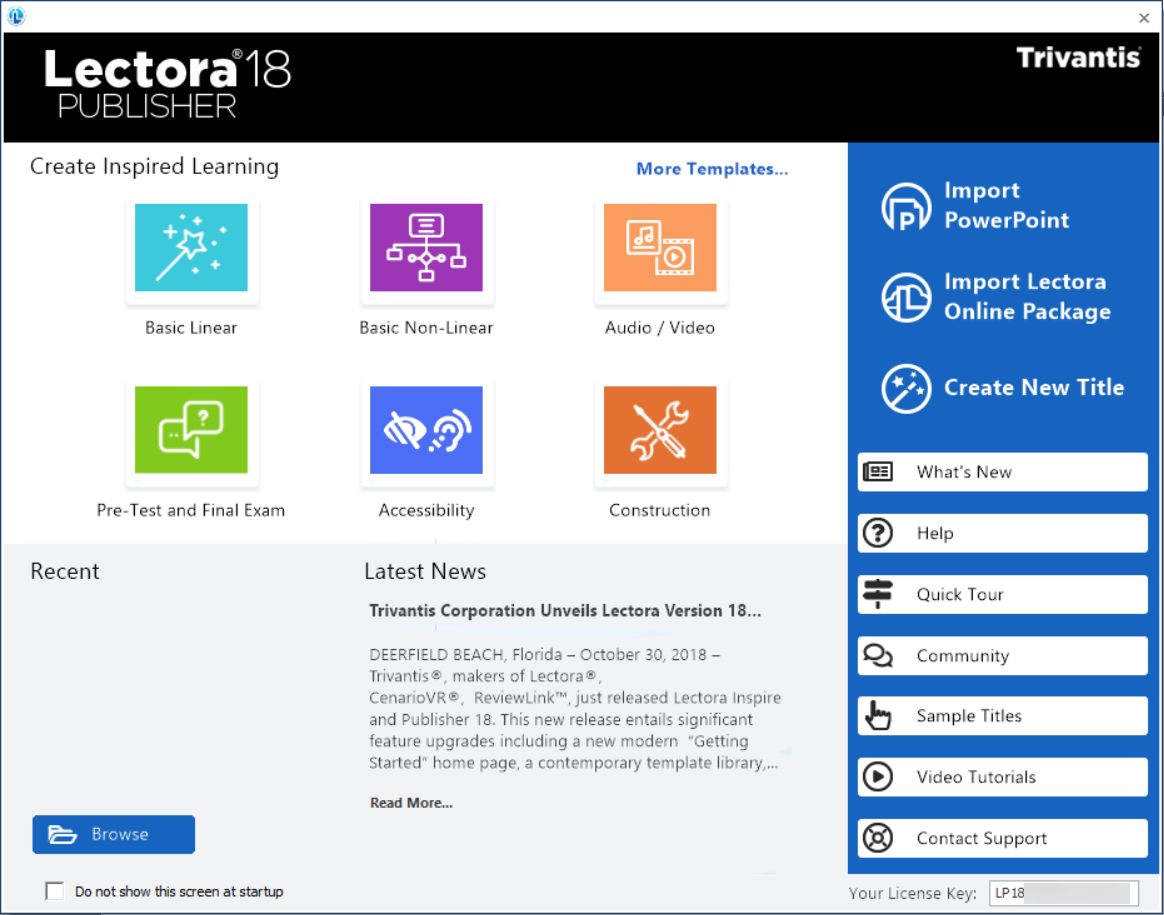Click the Community chat bubbles icon
Viewport: 1164px width, 915px height.
(878, 655)
